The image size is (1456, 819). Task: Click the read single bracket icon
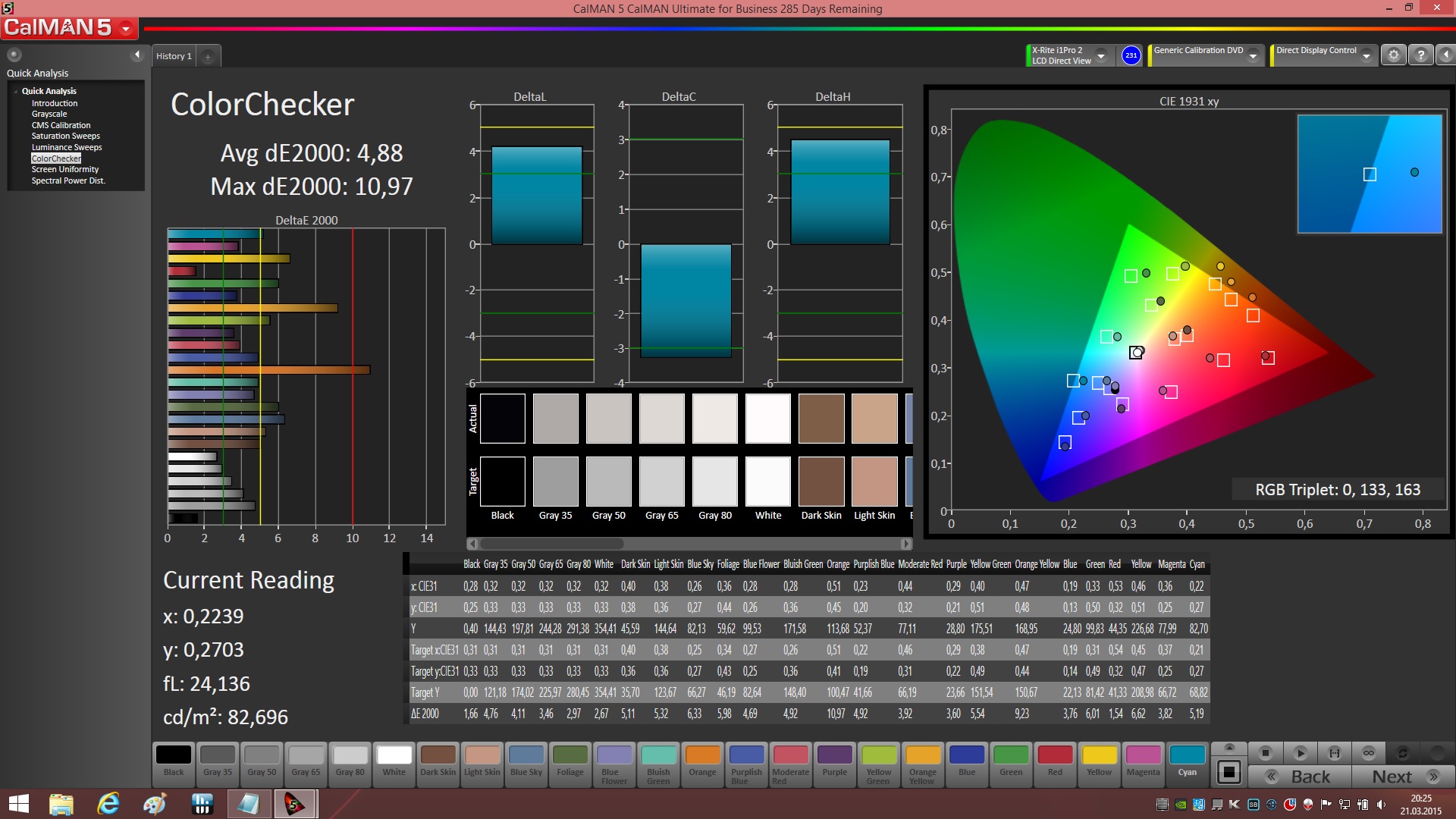point(1334,753)
